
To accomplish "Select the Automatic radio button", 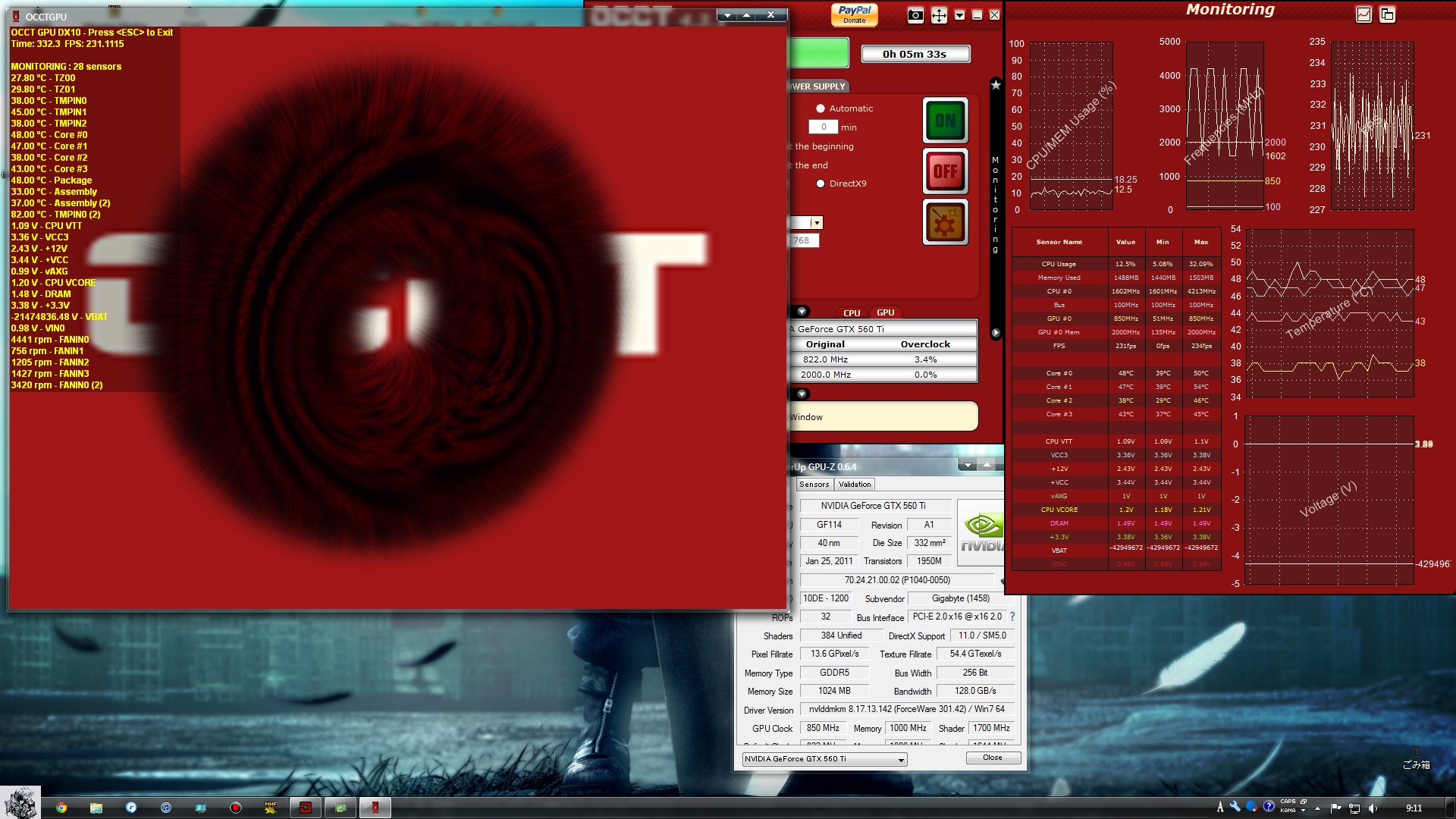I will 821,108.
